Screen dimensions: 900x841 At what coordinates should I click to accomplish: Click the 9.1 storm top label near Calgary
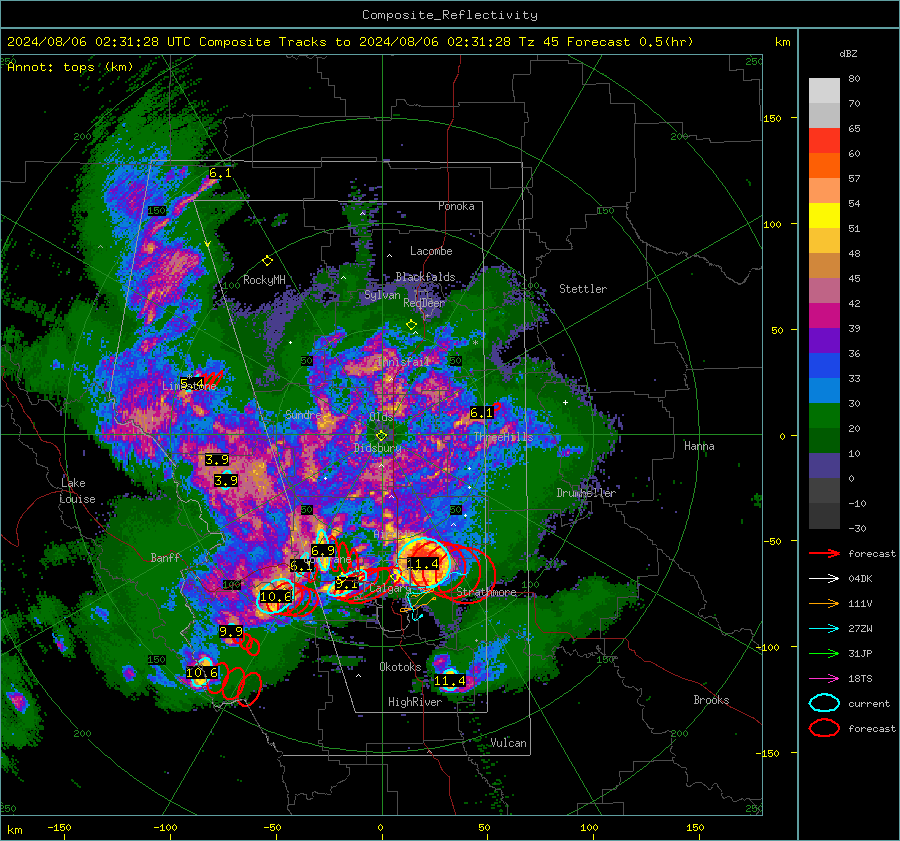[347, 583]
